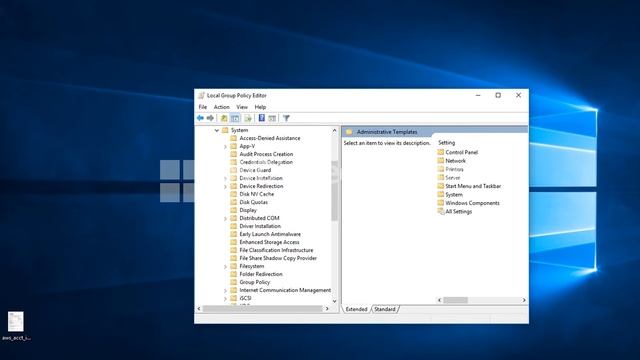The width and height of the screenshot is (640, 360).
Task: Click the settings pane horizontal scrollbar thumb
Action: (456, 300)
